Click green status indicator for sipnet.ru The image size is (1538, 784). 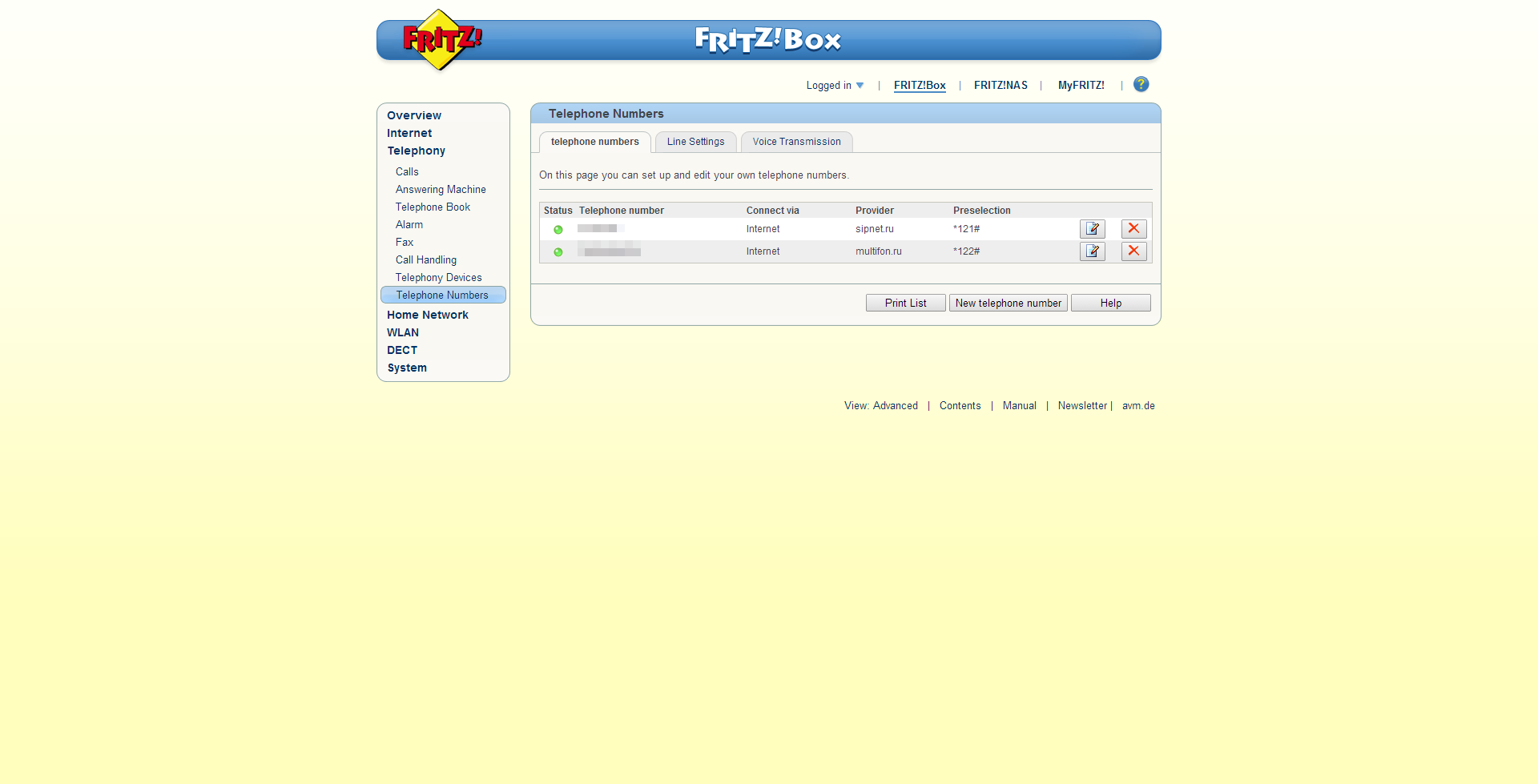558,230
